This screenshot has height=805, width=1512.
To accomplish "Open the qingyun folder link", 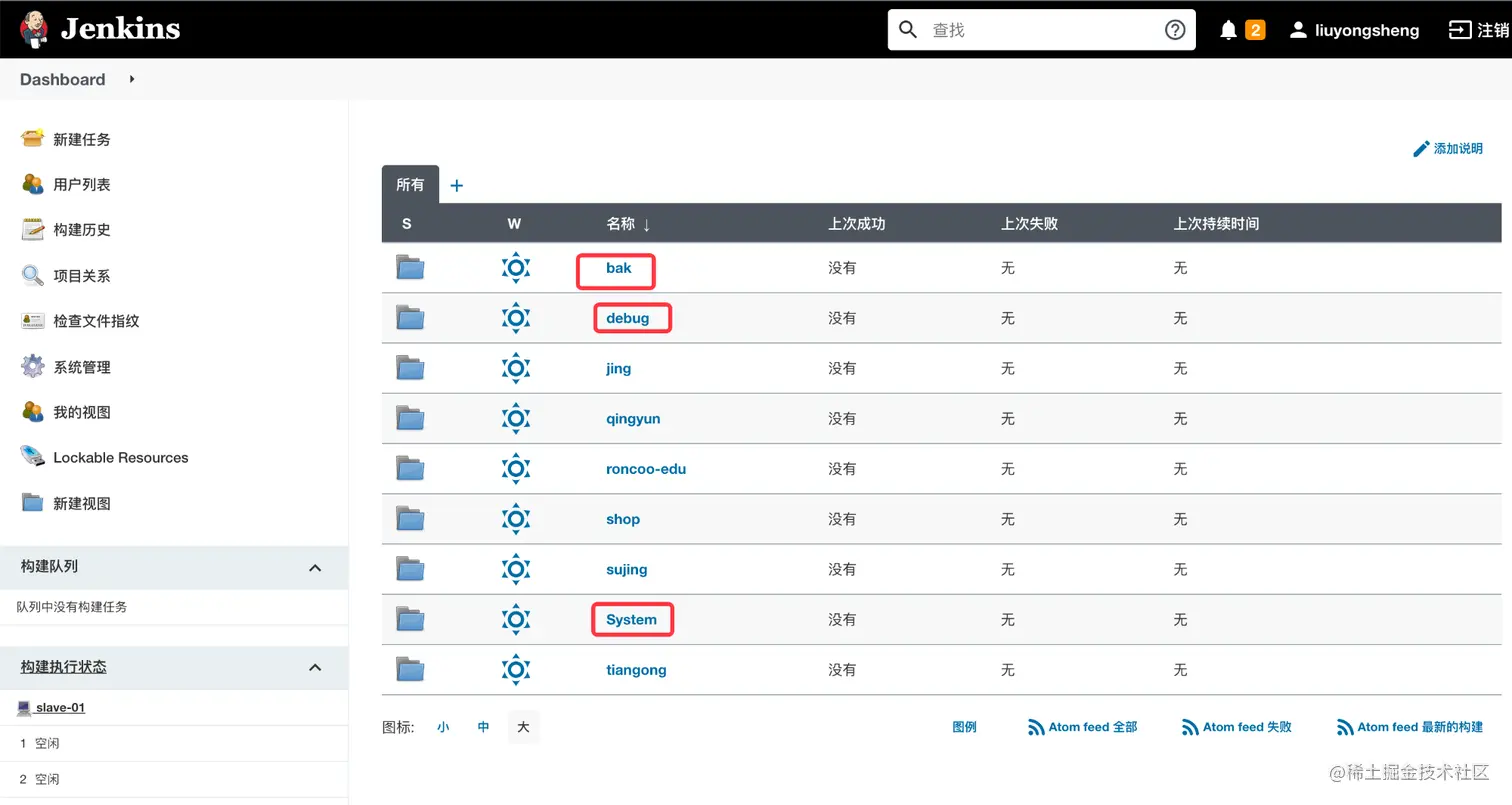I will coord(633,418).
